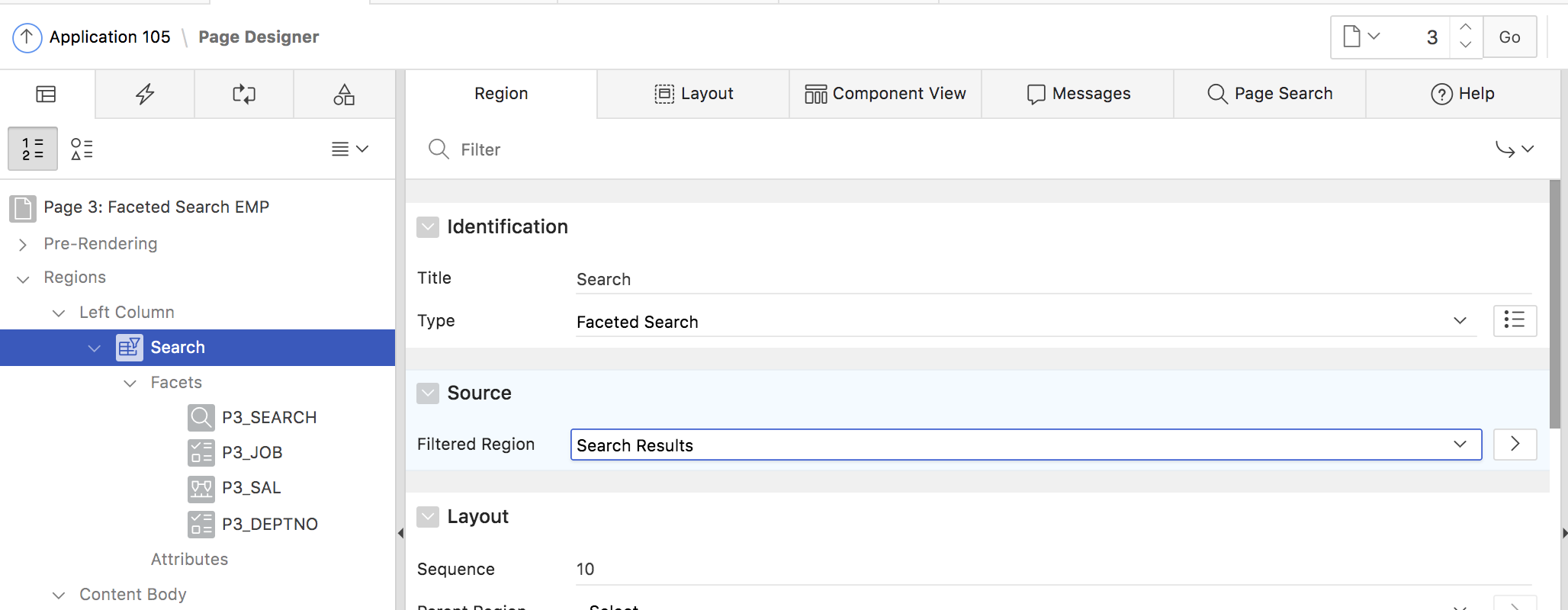Collapse the Regions node
This screenshot has height=610, width=1568.
pyautogui.click(x=23, y=278)
